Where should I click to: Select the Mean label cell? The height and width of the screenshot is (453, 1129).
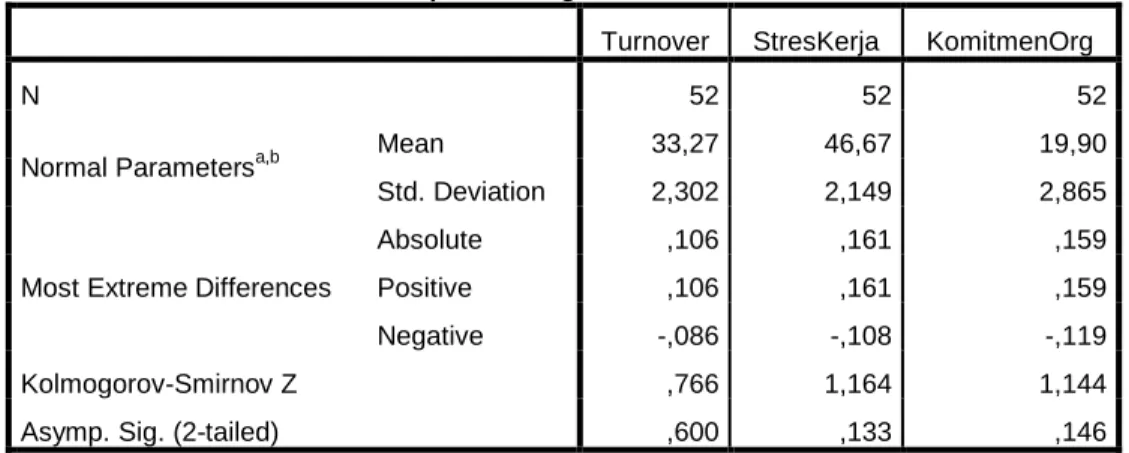click(x=410, y=143)
